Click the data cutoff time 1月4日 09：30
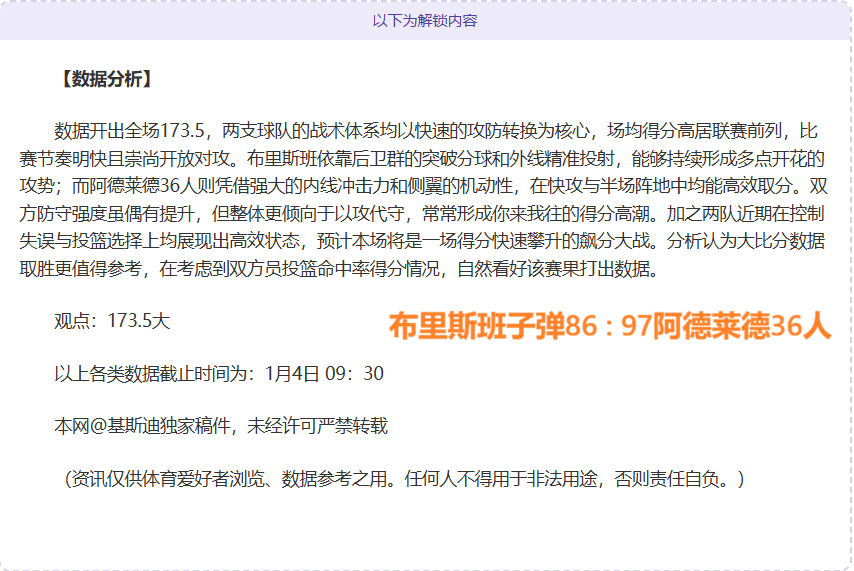The width and height of the screenshot is (854, 571). pyautogui.click(x=324, y=373)
